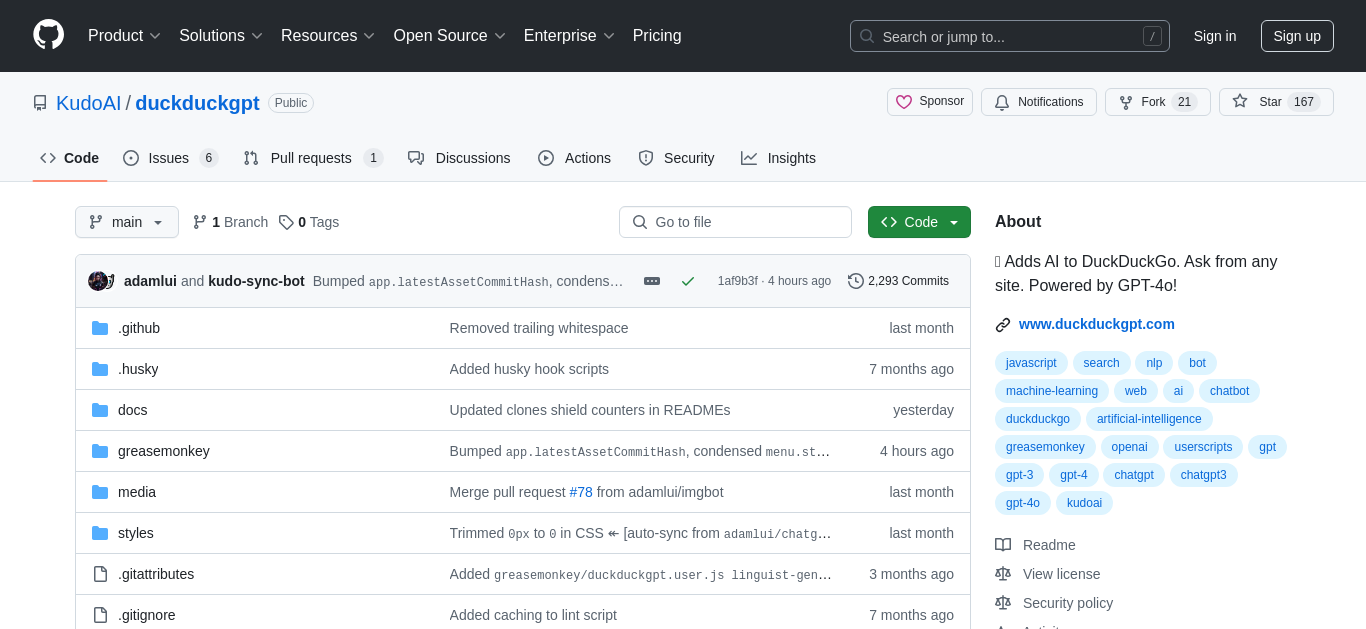This screenshot has height=629, width=1366.
Task: Open the Product menu dropdown
Action: [124, 36]
